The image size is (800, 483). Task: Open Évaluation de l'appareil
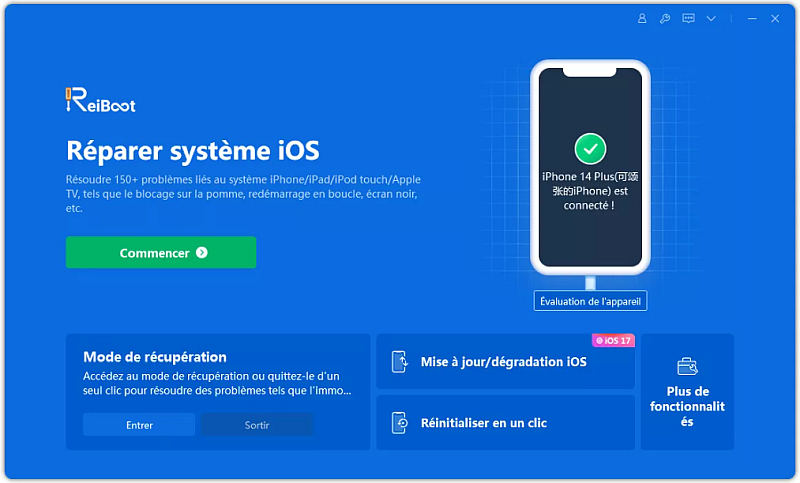coord(590,301)
